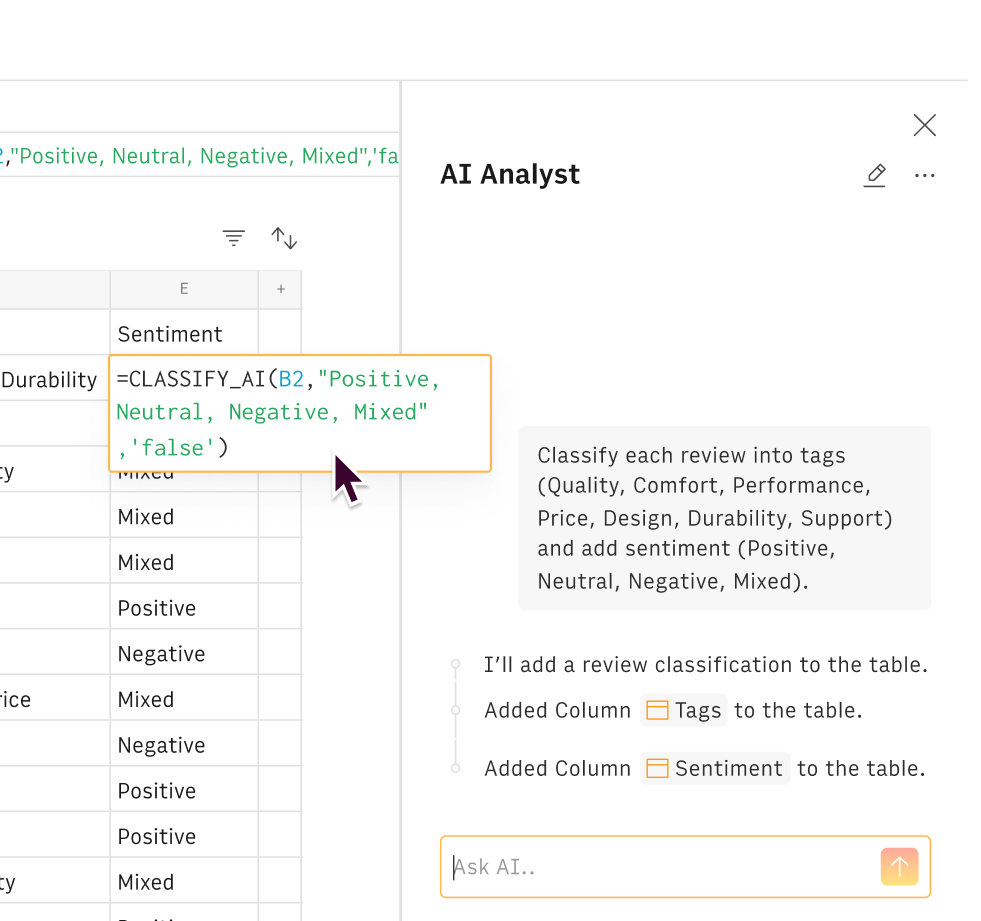The height and width of the screenshot is (921, 981).
Task: Select the AI Analyst panel title
Action: (510, 175)
